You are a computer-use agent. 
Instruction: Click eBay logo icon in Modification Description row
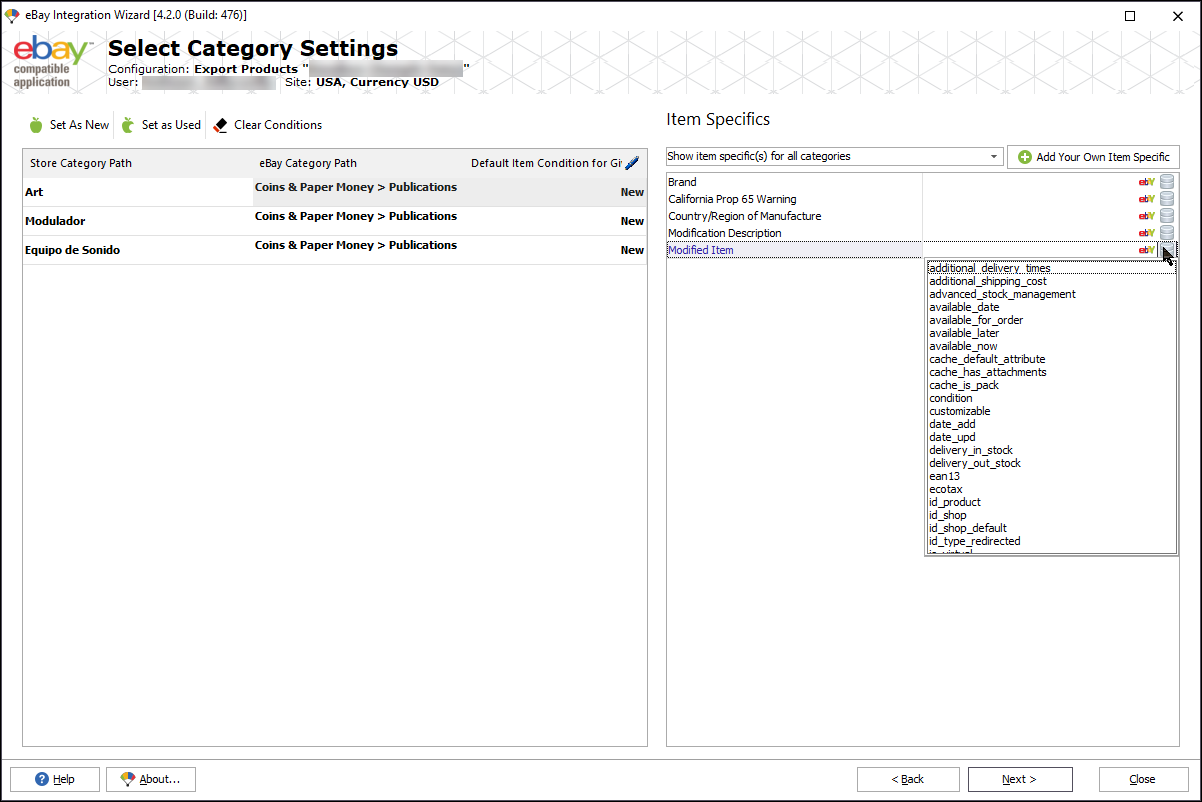point(1147,233)
